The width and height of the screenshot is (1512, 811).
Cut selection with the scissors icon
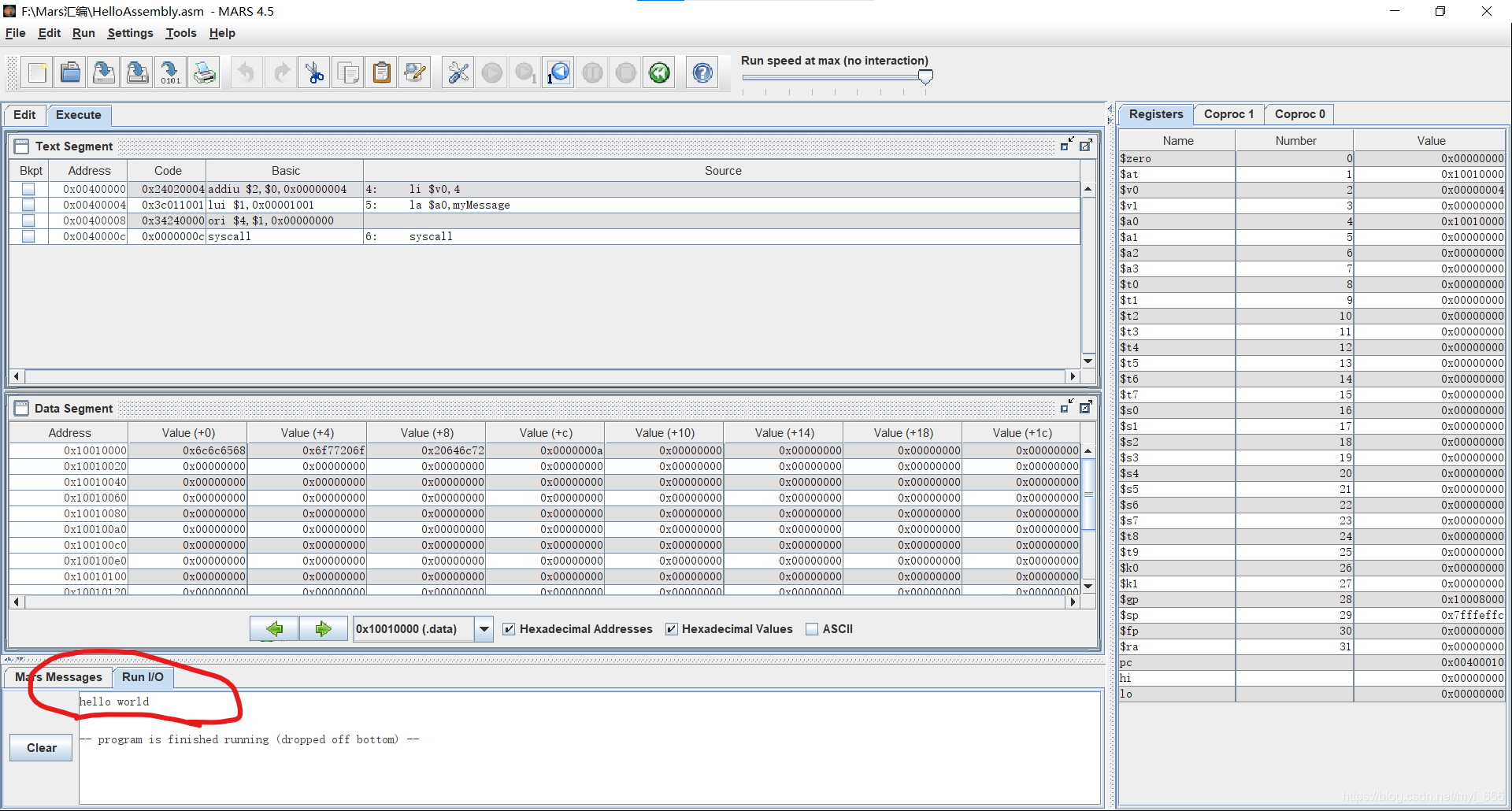pos(314,73)
